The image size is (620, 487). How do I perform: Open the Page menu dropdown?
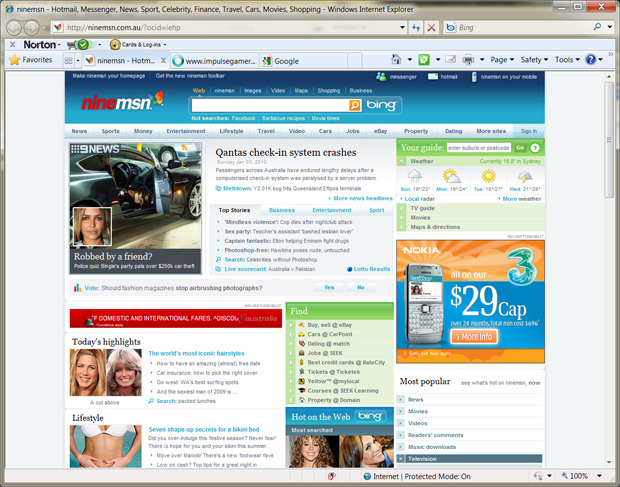[502, 60]
